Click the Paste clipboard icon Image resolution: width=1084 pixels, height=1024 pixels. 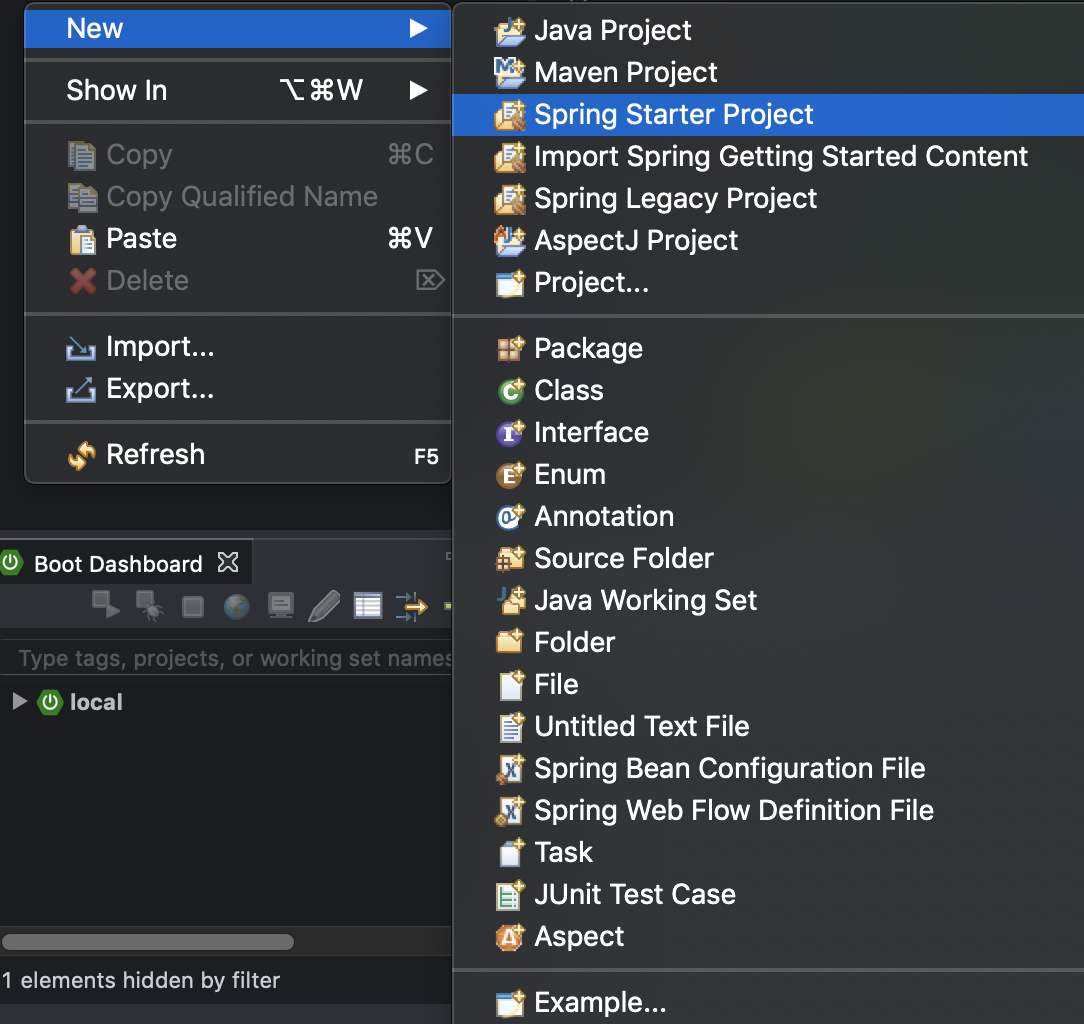82,240
